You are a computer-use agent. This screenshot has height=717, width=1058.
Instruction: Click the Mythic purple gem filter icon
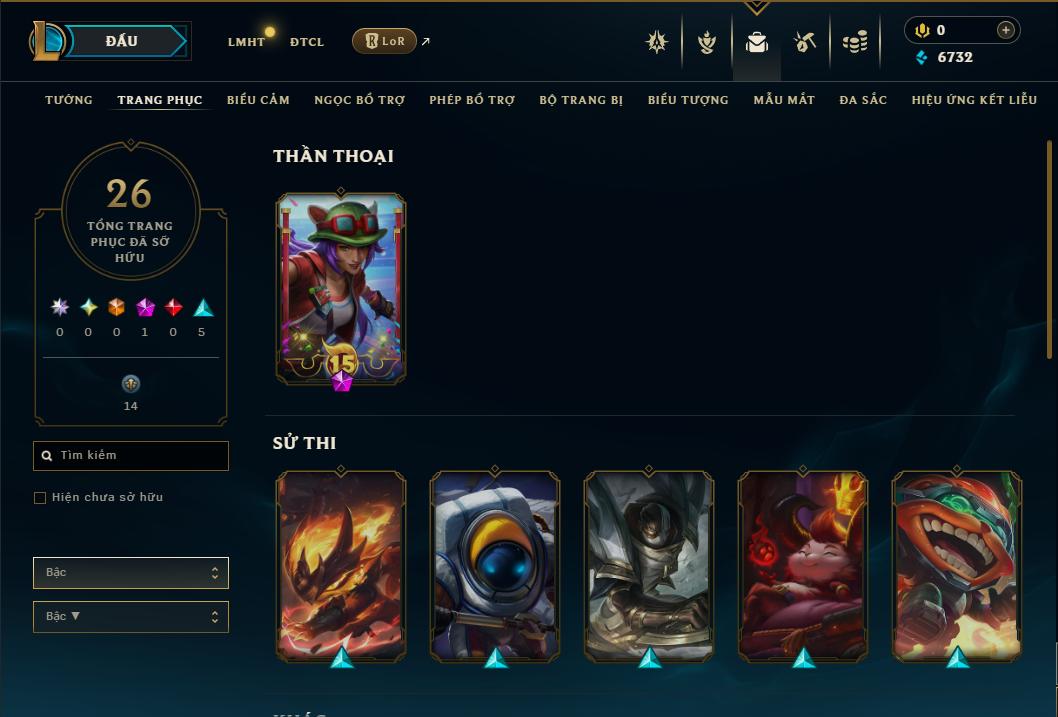pos(145,308)
